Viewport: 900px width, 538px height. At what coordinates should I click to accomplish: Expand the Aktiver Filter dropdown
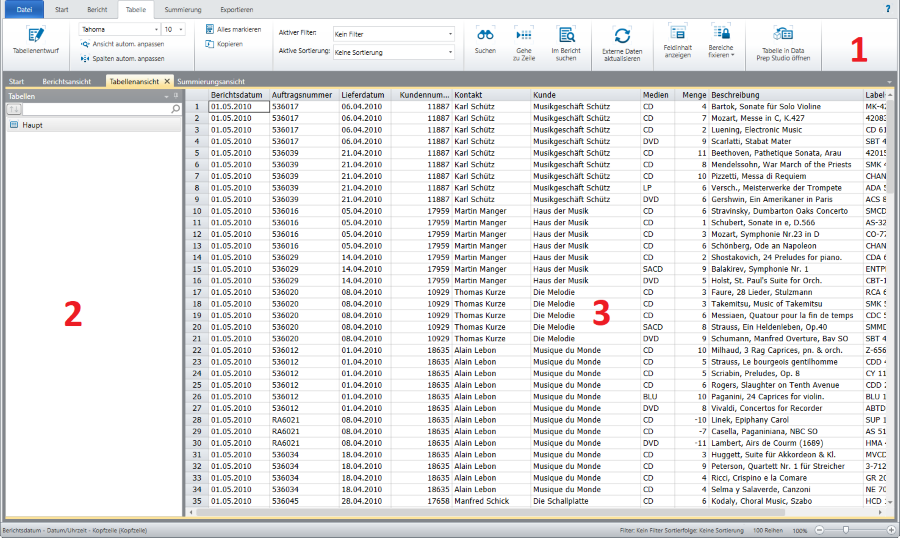(450, 33)
